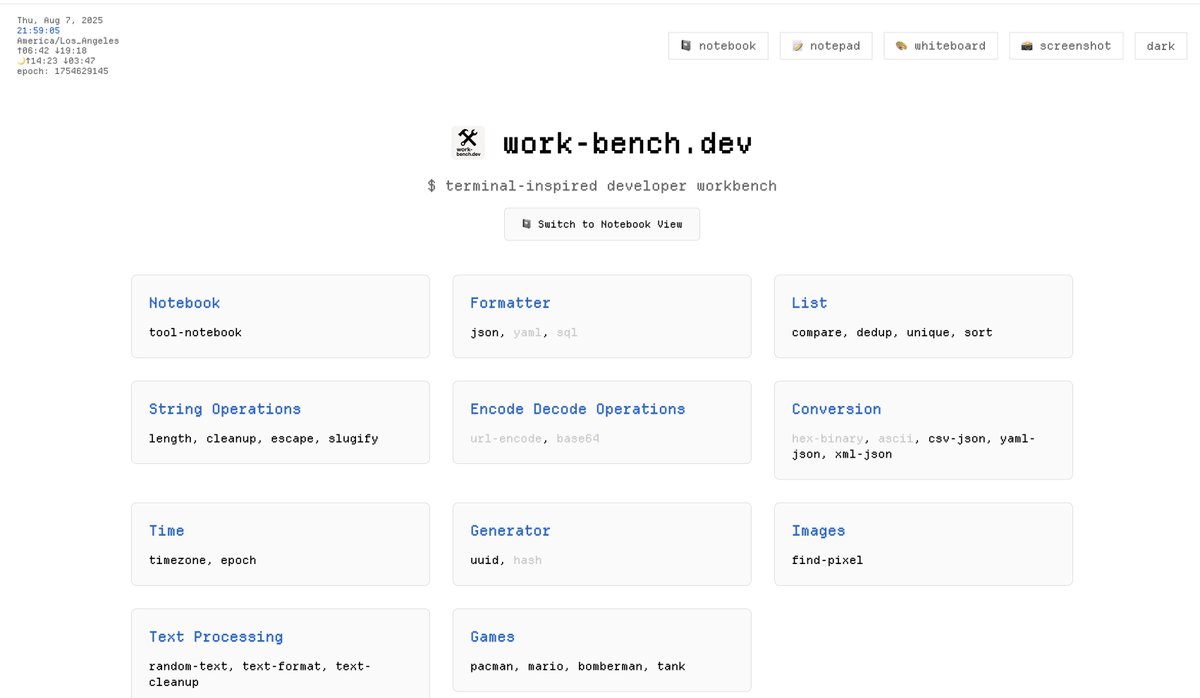Select the timezone tool

click(177, 560)
